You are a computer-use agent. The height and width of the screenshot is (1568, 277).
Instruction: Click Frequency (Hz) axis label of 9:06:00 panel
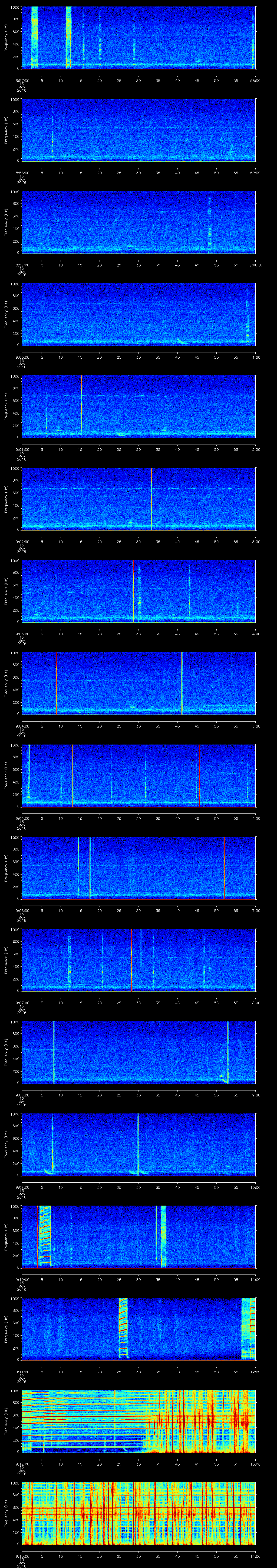point(6,868)
